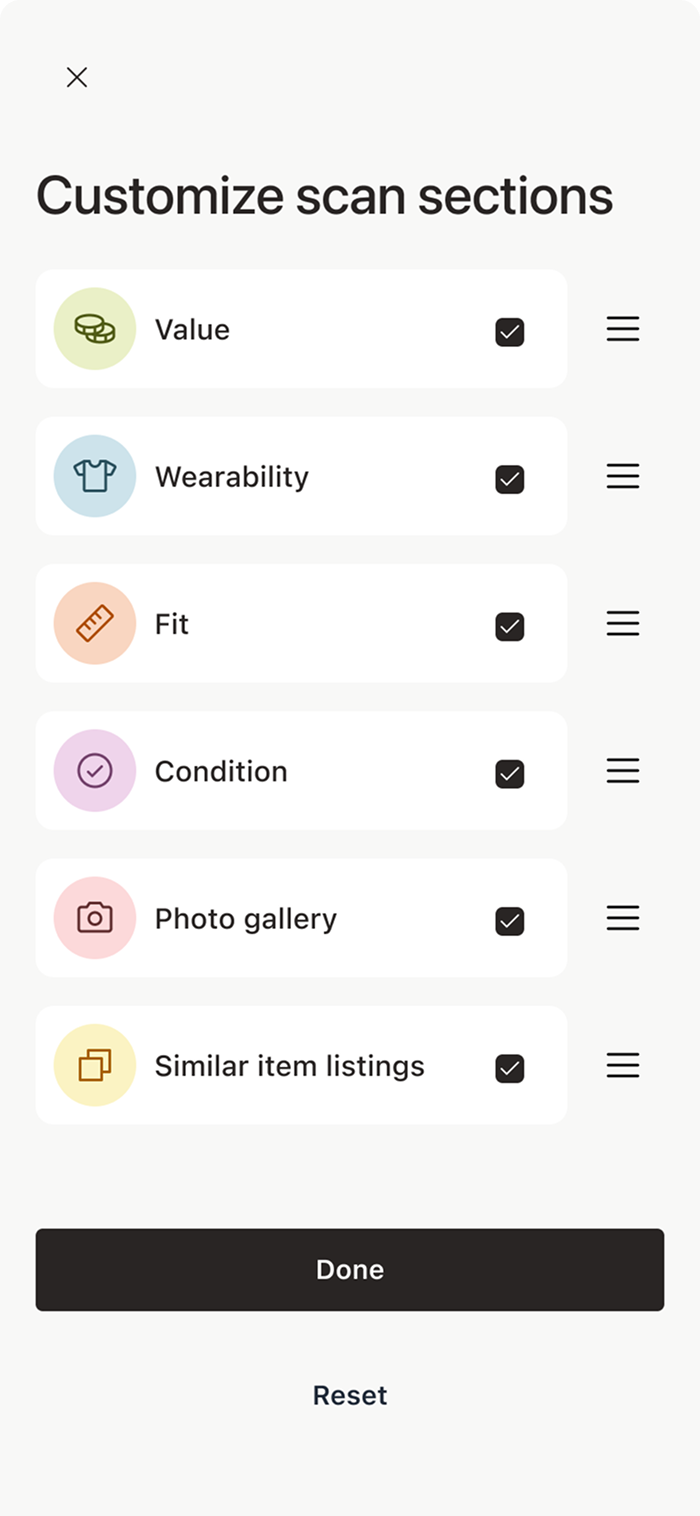Screen dimensions: 700x1516
Task: Click the Reset link
Action: click(x=350, y=1395)
